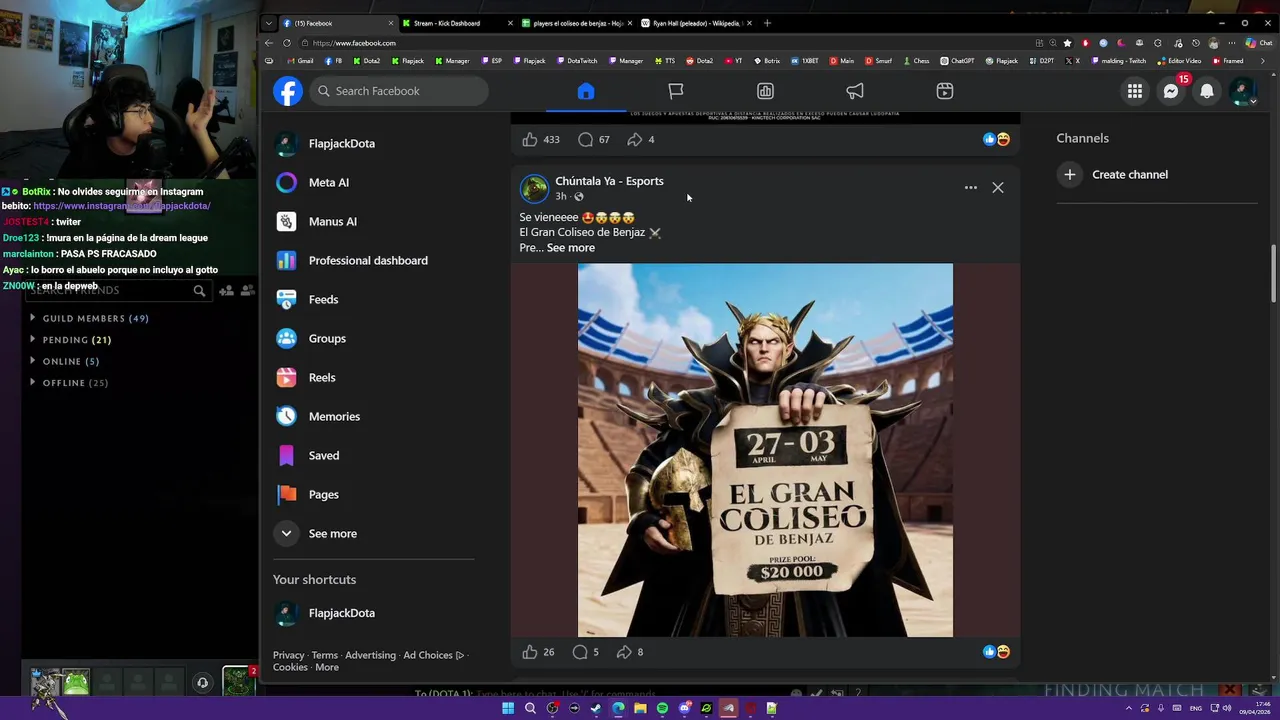Open FlapjackDota profile in left sidebar
The image size is (1280, 720).
point(374,143)
